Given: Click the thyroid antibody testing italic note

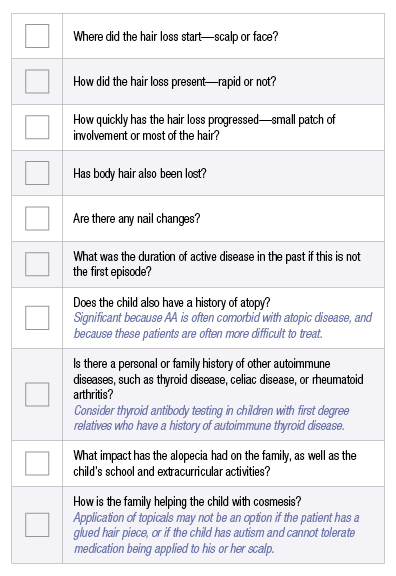Looking at the screenshot, I should tap(211, 418).
